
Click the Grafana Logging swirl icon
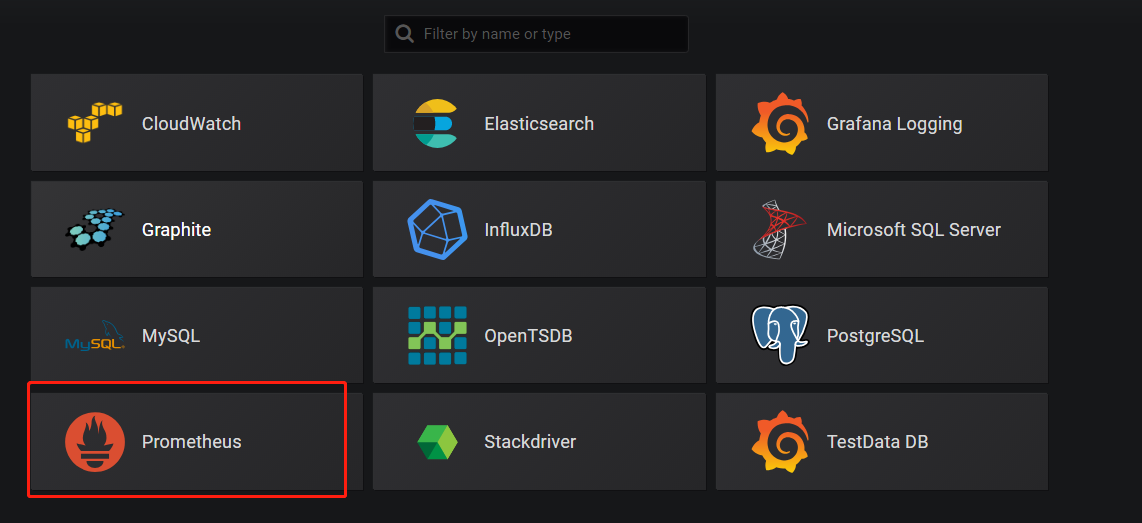pos(780,123)
